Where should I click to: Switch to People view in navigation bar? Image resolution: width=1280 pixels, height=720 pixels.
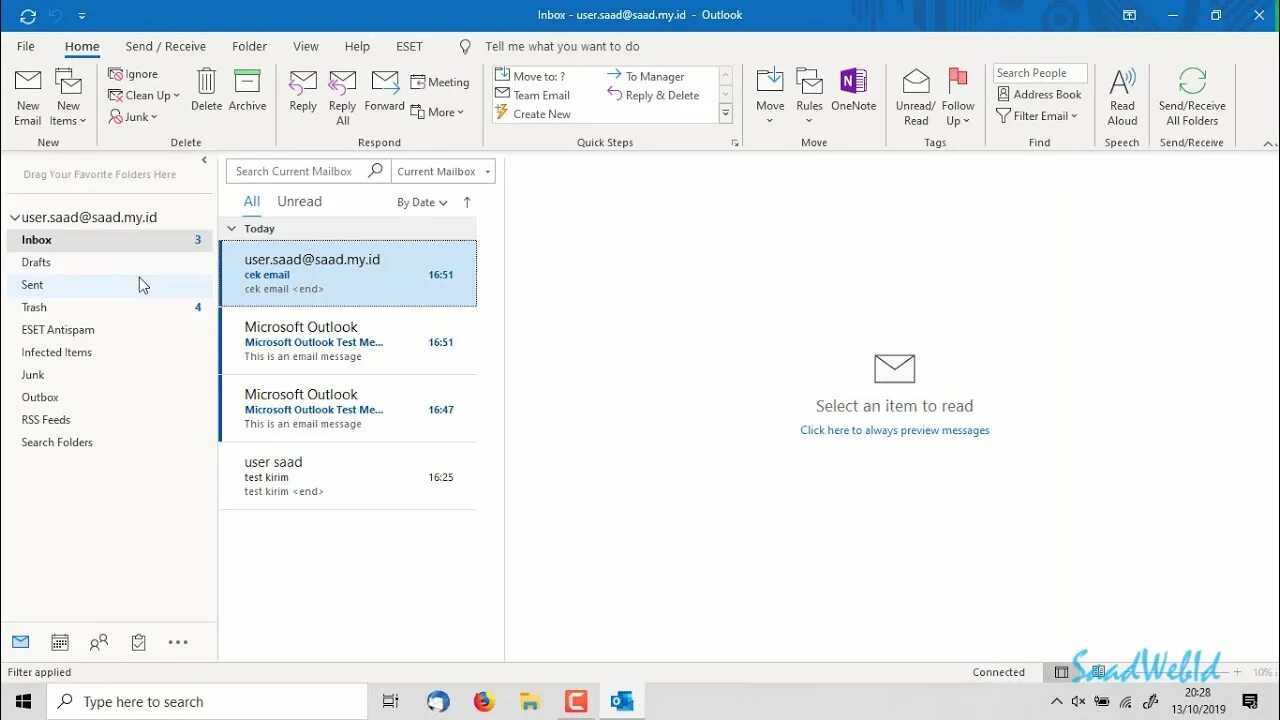coord(99,642)
